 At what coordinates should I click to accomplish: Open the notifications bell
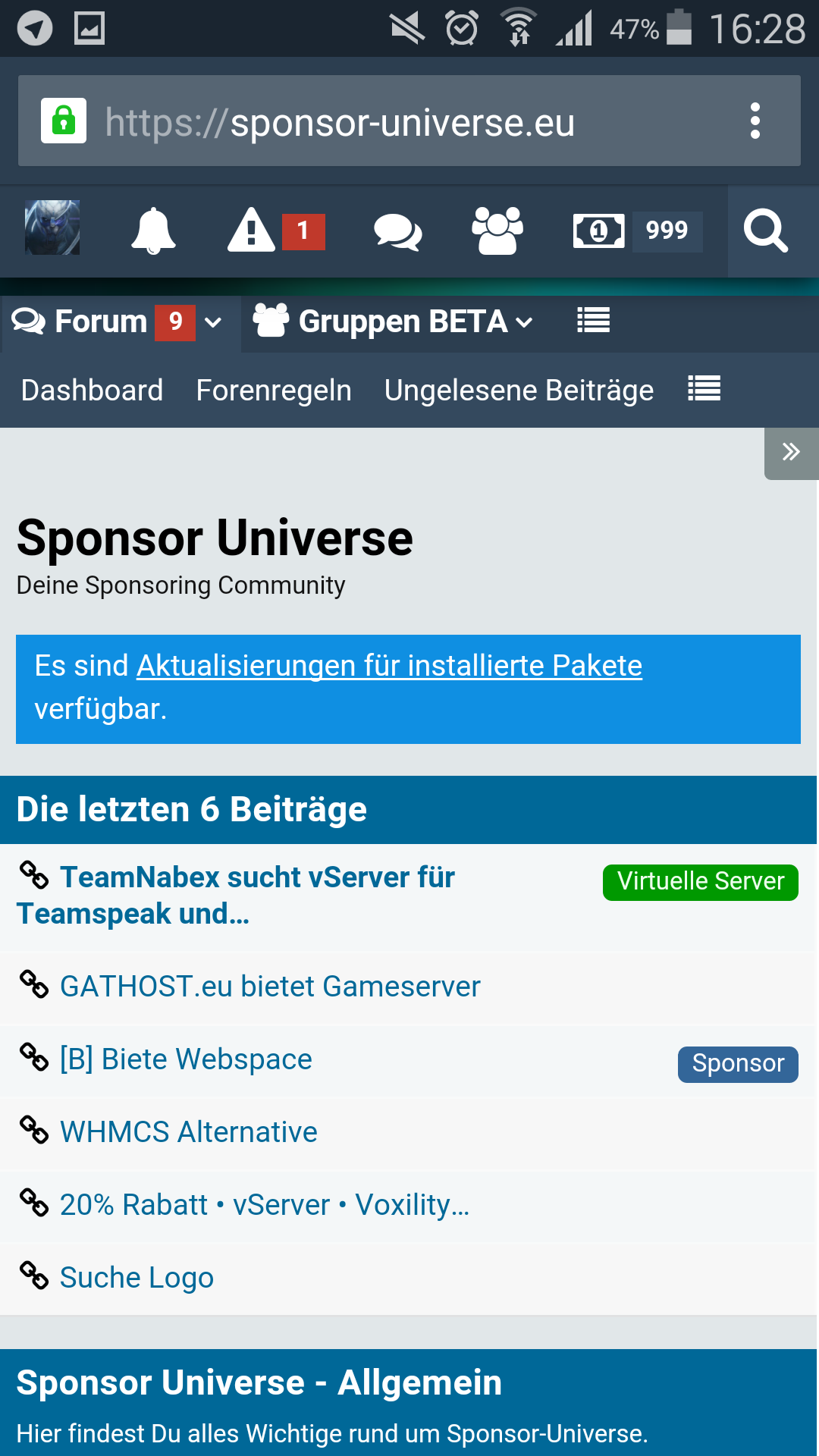point(153,231)
